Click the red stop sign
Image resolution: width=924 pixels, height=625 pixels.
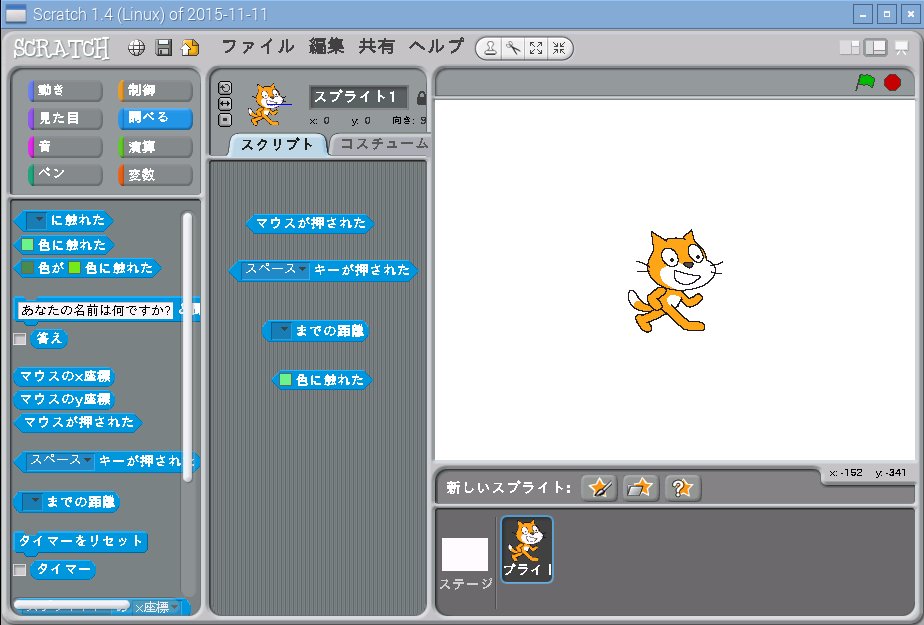[892, 82]
